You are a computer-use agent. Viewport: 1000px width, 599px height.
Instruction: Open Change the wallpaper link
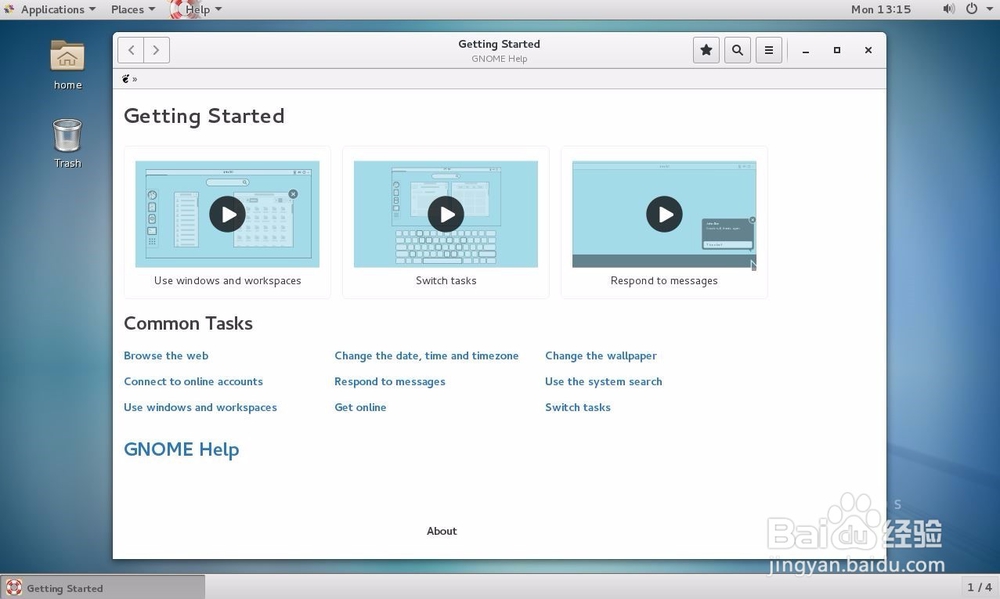(601, 356)
